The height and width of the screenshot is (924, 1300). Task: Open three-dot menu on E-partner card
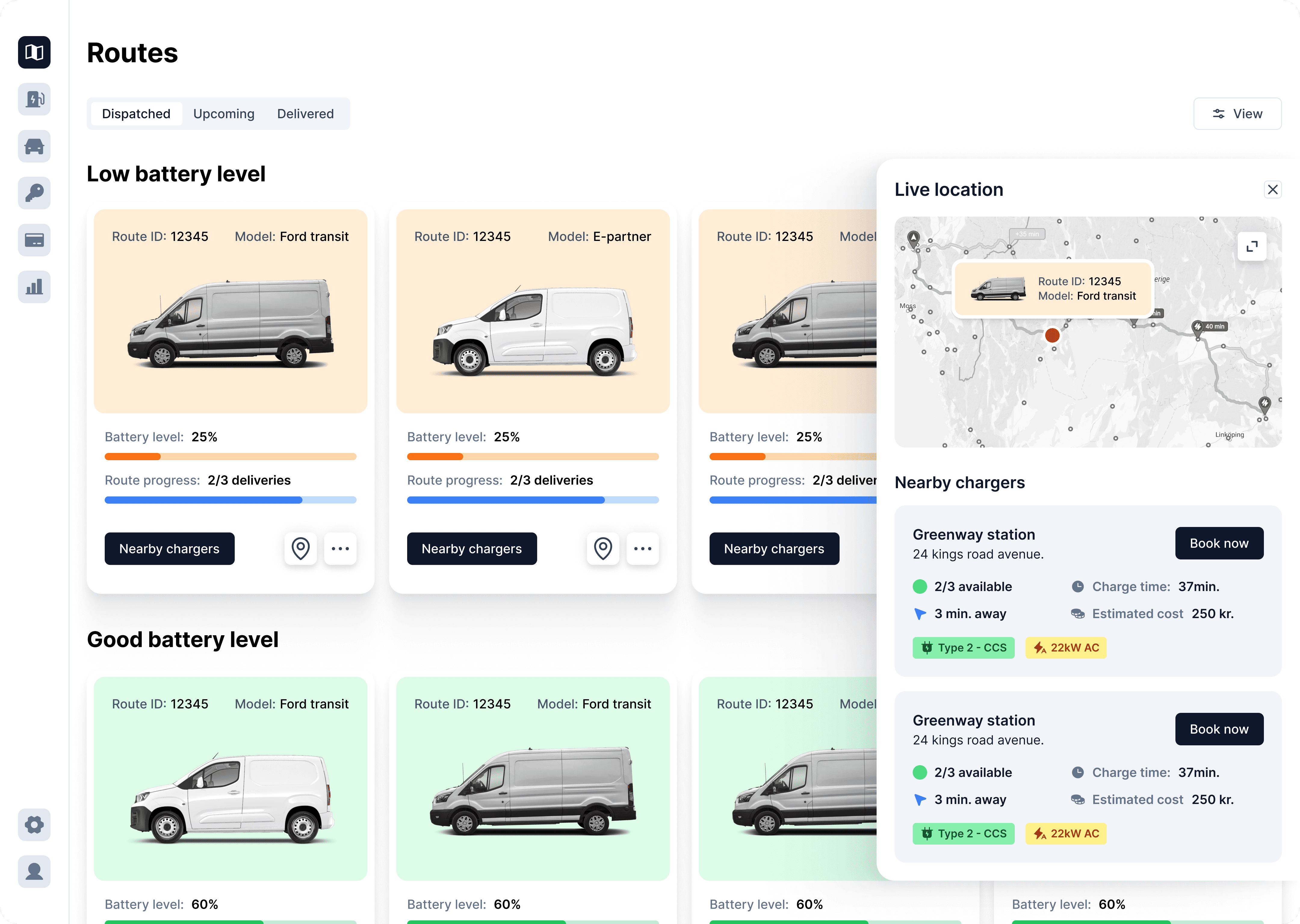[x=642, y=549]
